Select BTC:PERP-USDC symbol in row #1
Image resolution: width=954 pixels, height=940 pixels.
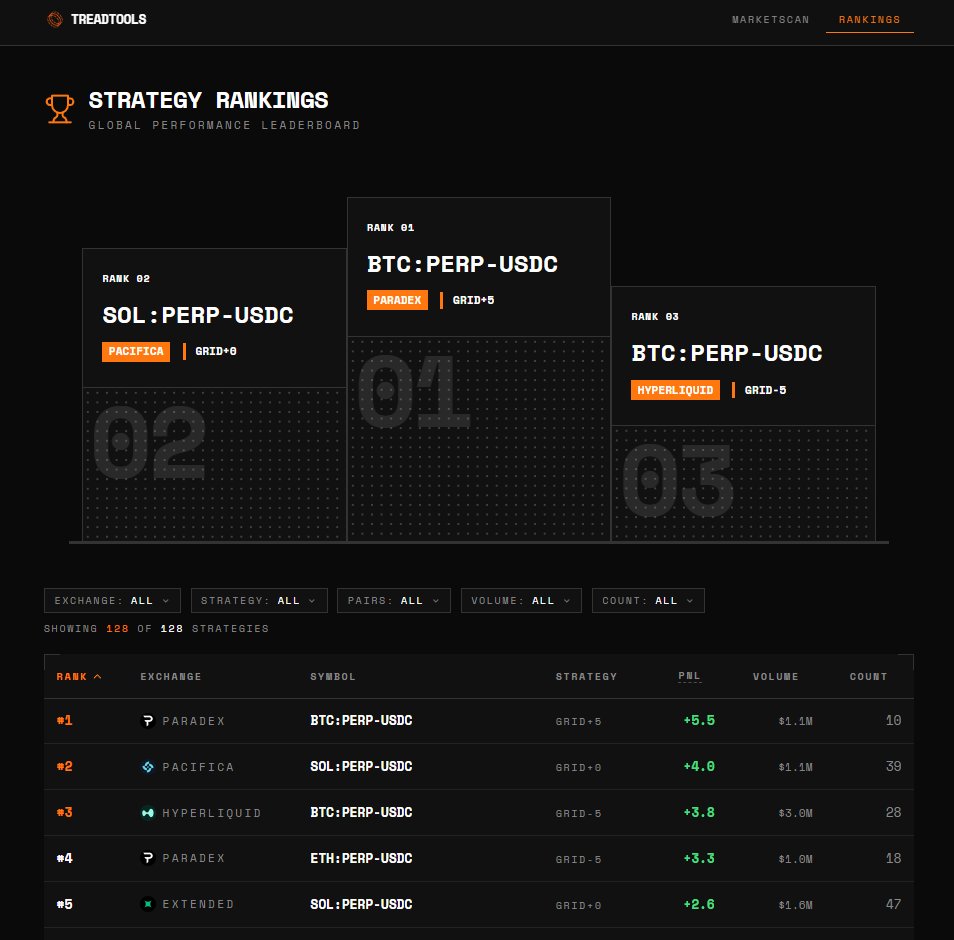click(361, 720)
